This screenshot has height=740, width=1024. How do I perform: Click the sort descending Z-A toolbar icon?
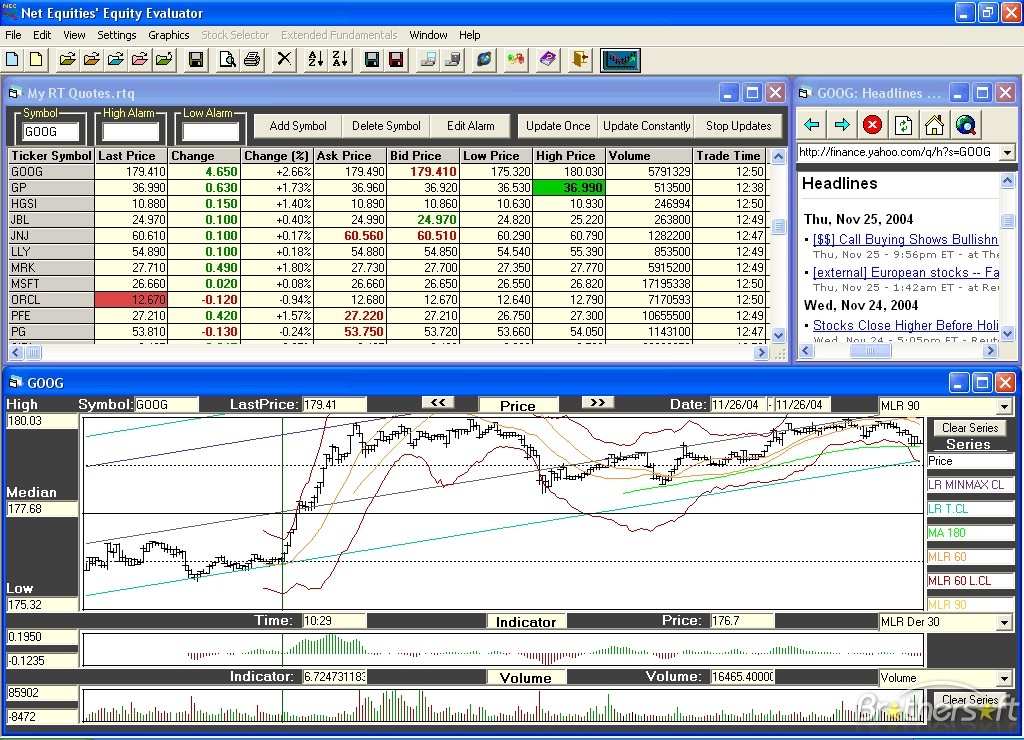click(340, 60)
